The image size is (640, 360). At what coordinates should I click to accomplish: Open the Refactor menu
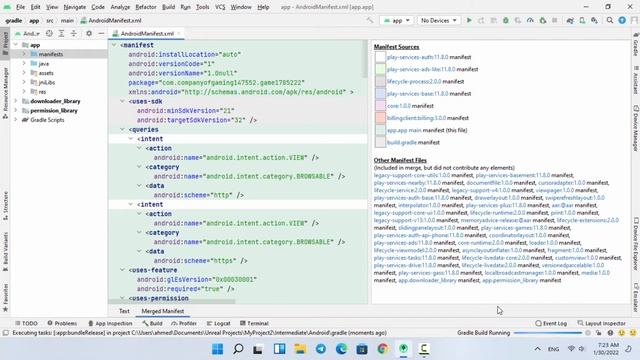click(146, 7)
